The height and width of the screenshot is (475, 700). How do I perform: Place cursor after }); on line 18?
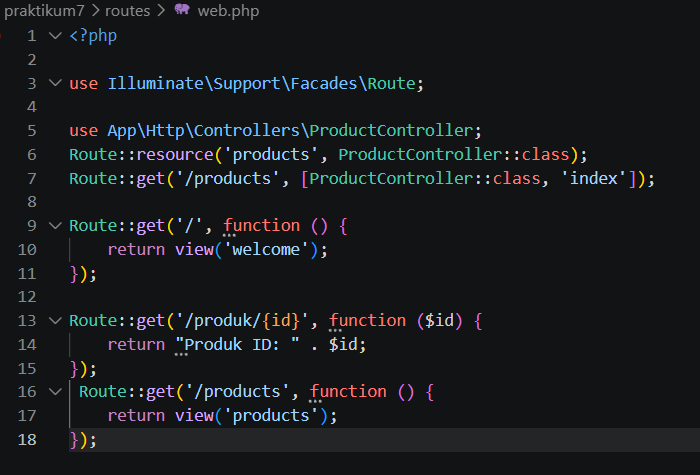[97, 440]
